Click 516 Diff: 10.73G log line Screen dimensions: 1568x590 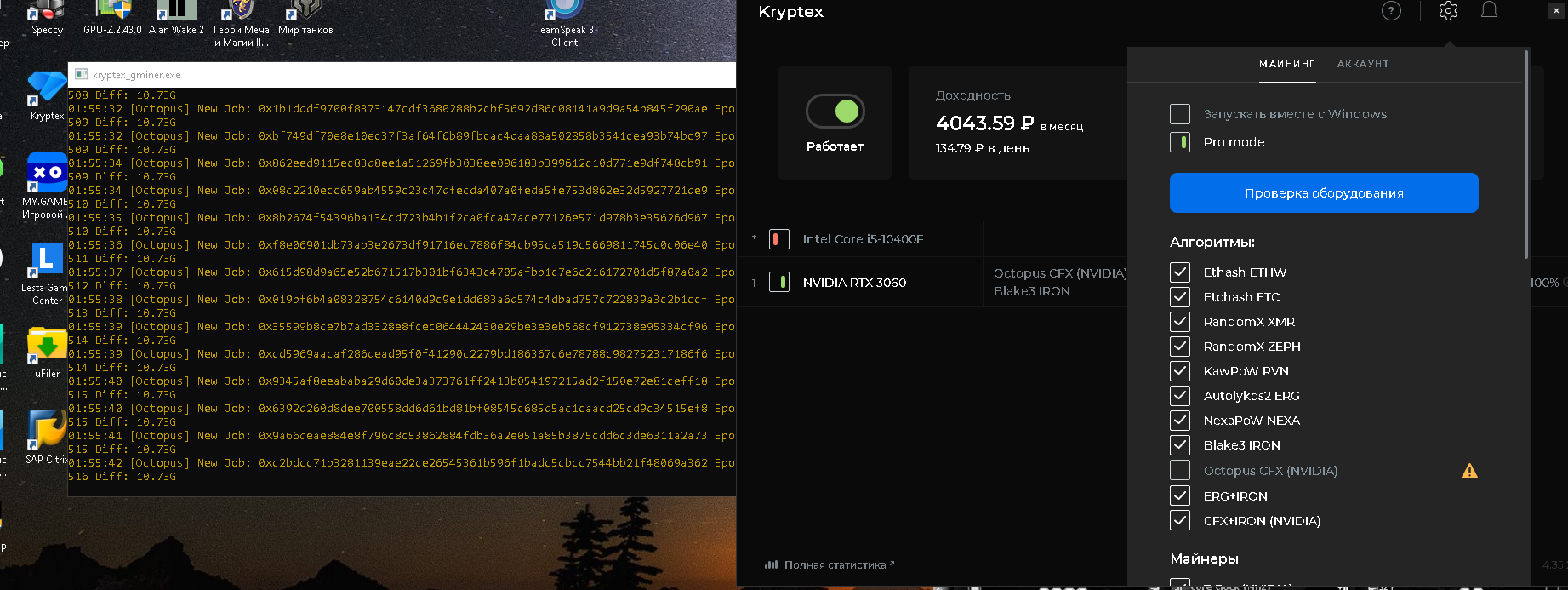tap(123, 477)
